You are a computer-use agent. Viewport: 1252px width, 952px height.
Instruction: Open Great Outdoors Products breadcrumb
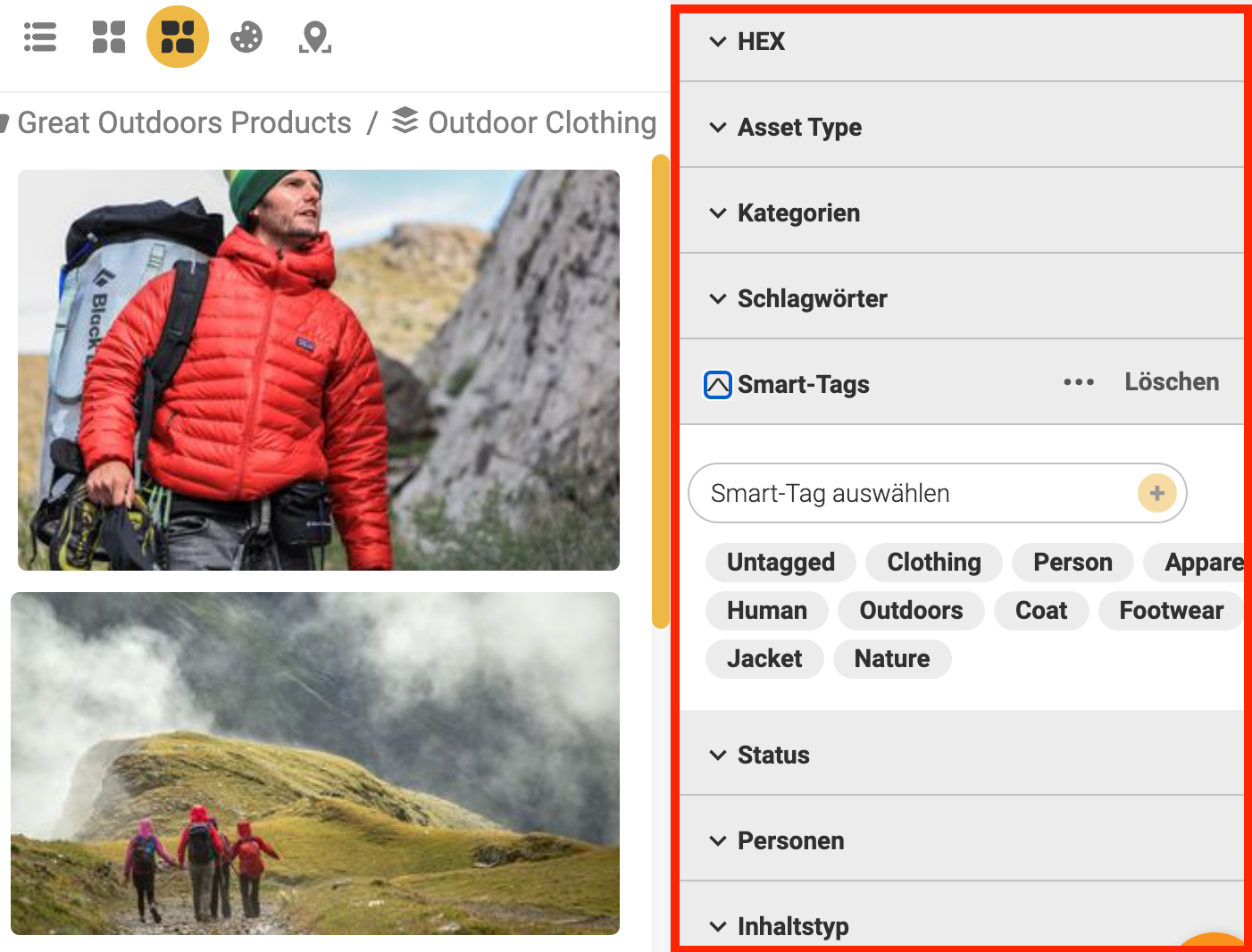coord(184,122)
